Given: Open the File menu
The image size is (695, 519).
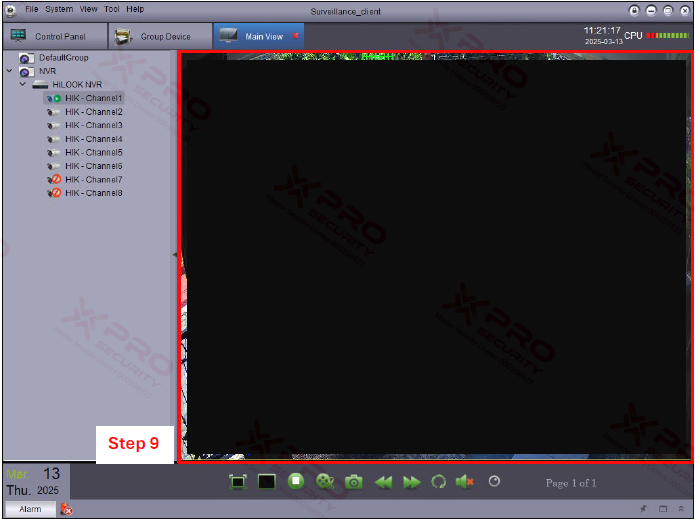Looking at the screenshot, I should [31, 9].
